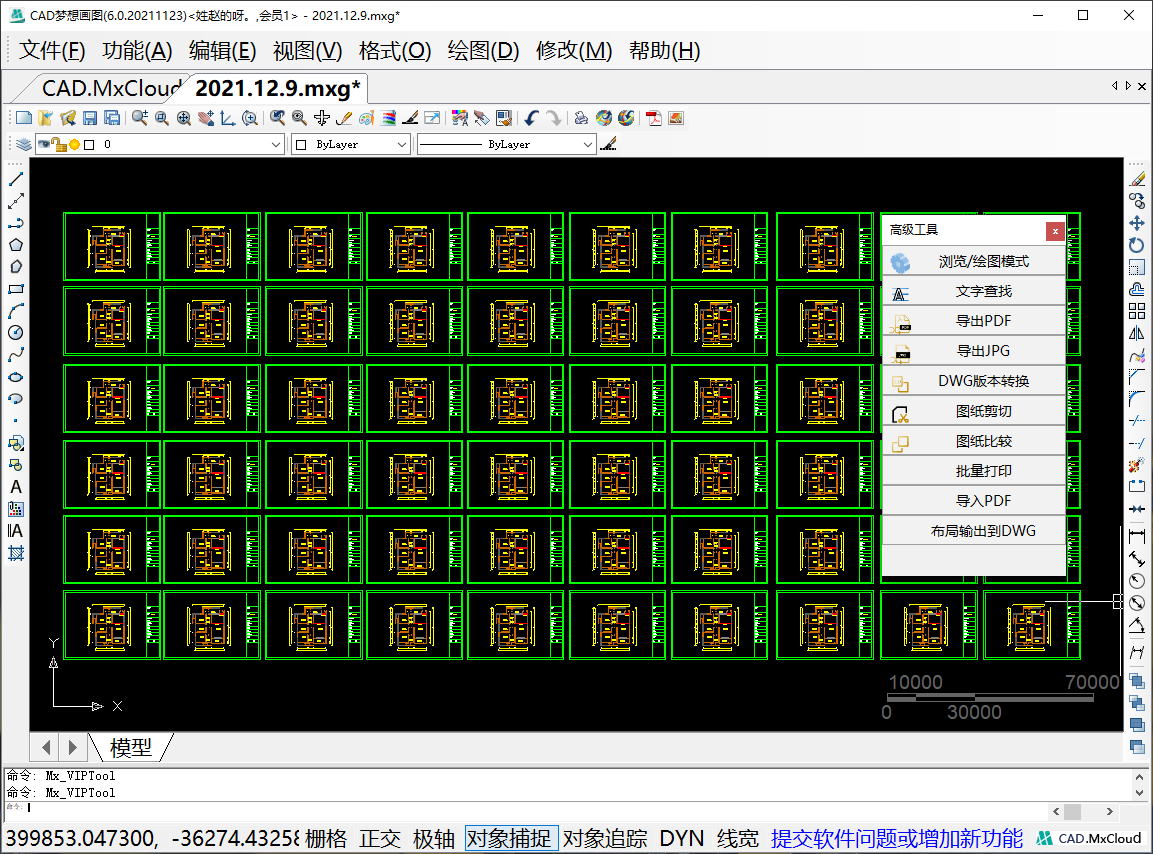Open the 格式(O) menu

(x=395, y=51)
